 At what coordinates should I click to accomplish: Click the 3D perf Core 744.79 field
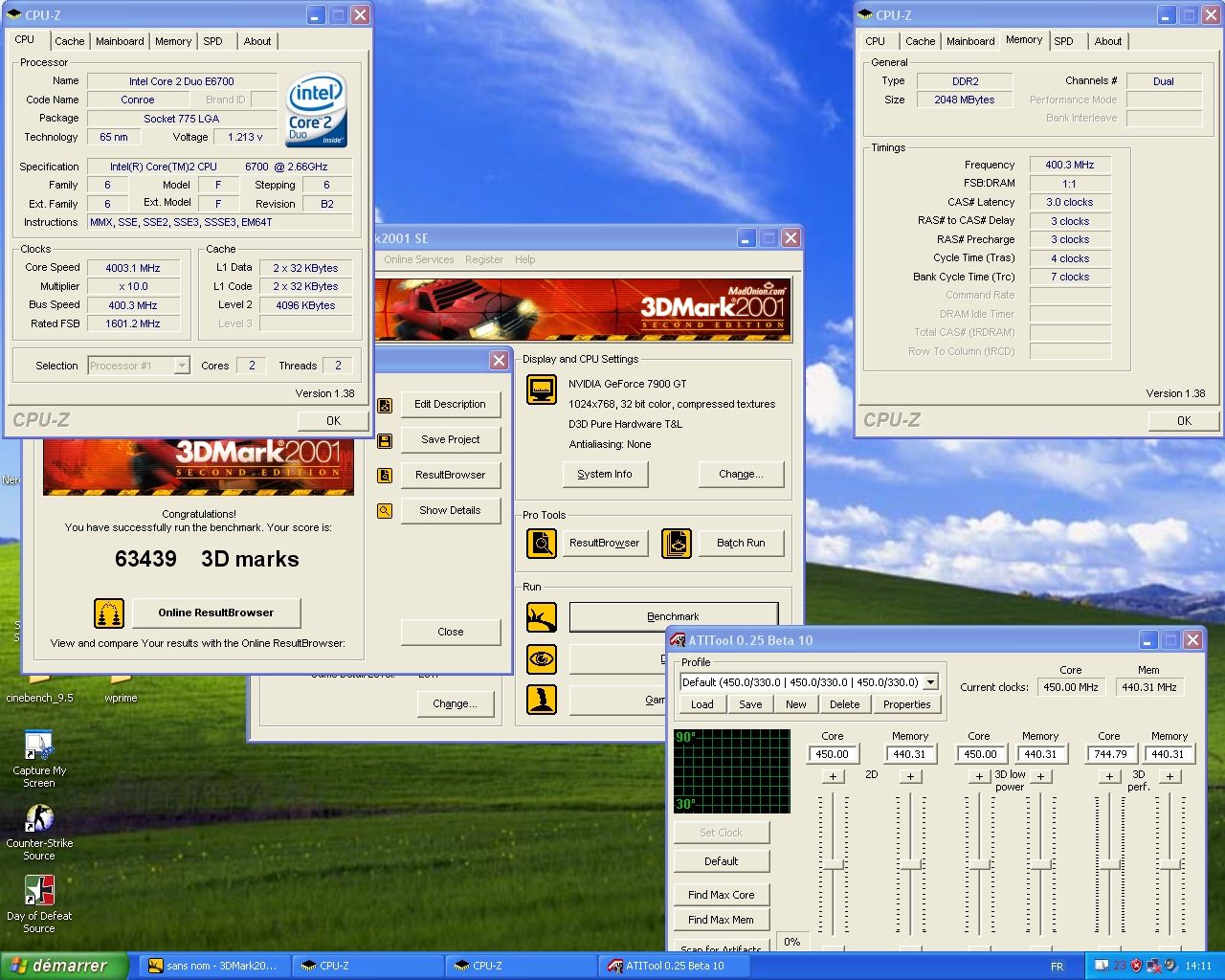pos(1110,754)
